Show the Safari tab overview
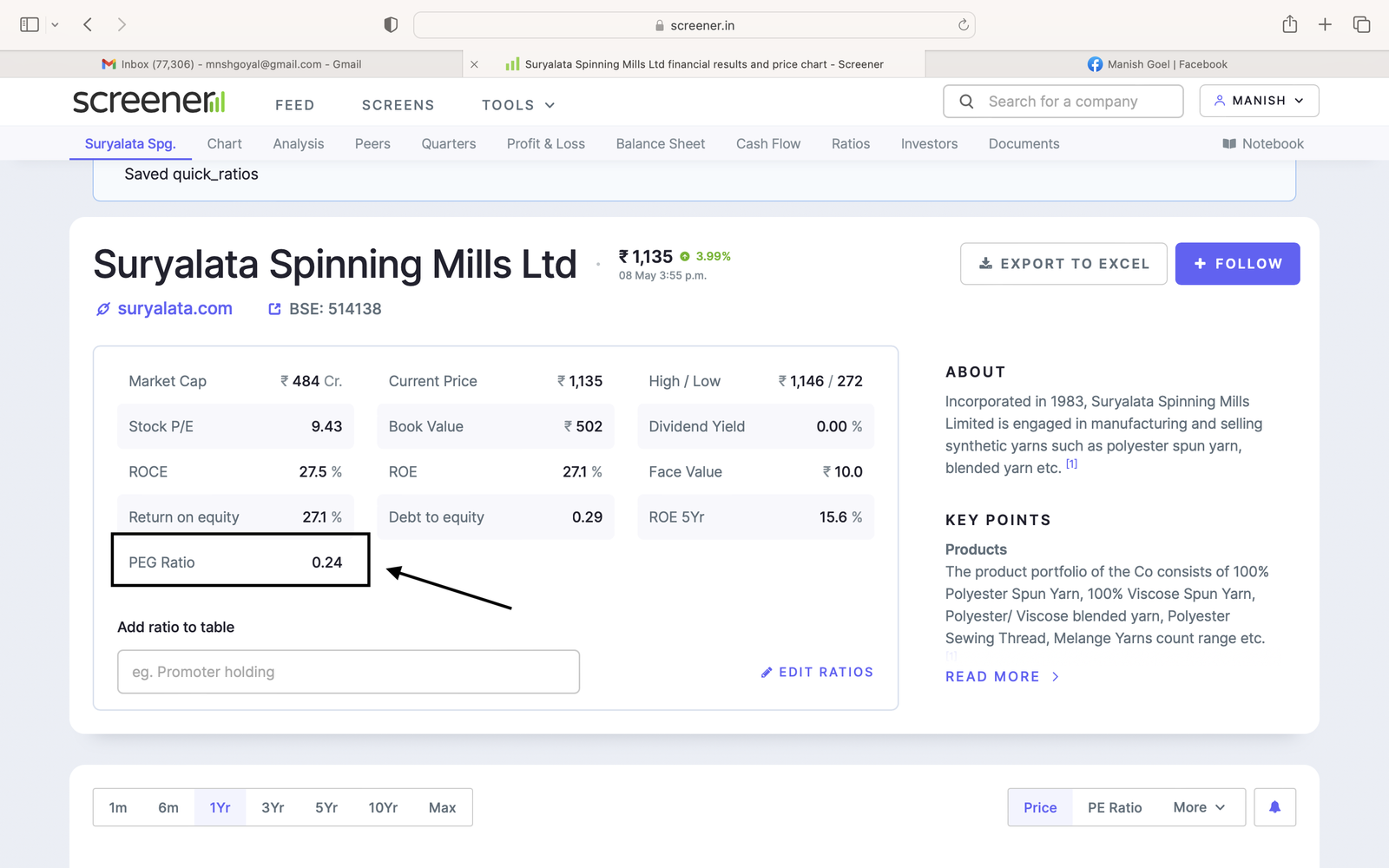1389x868 pixels. (1361, 25)
